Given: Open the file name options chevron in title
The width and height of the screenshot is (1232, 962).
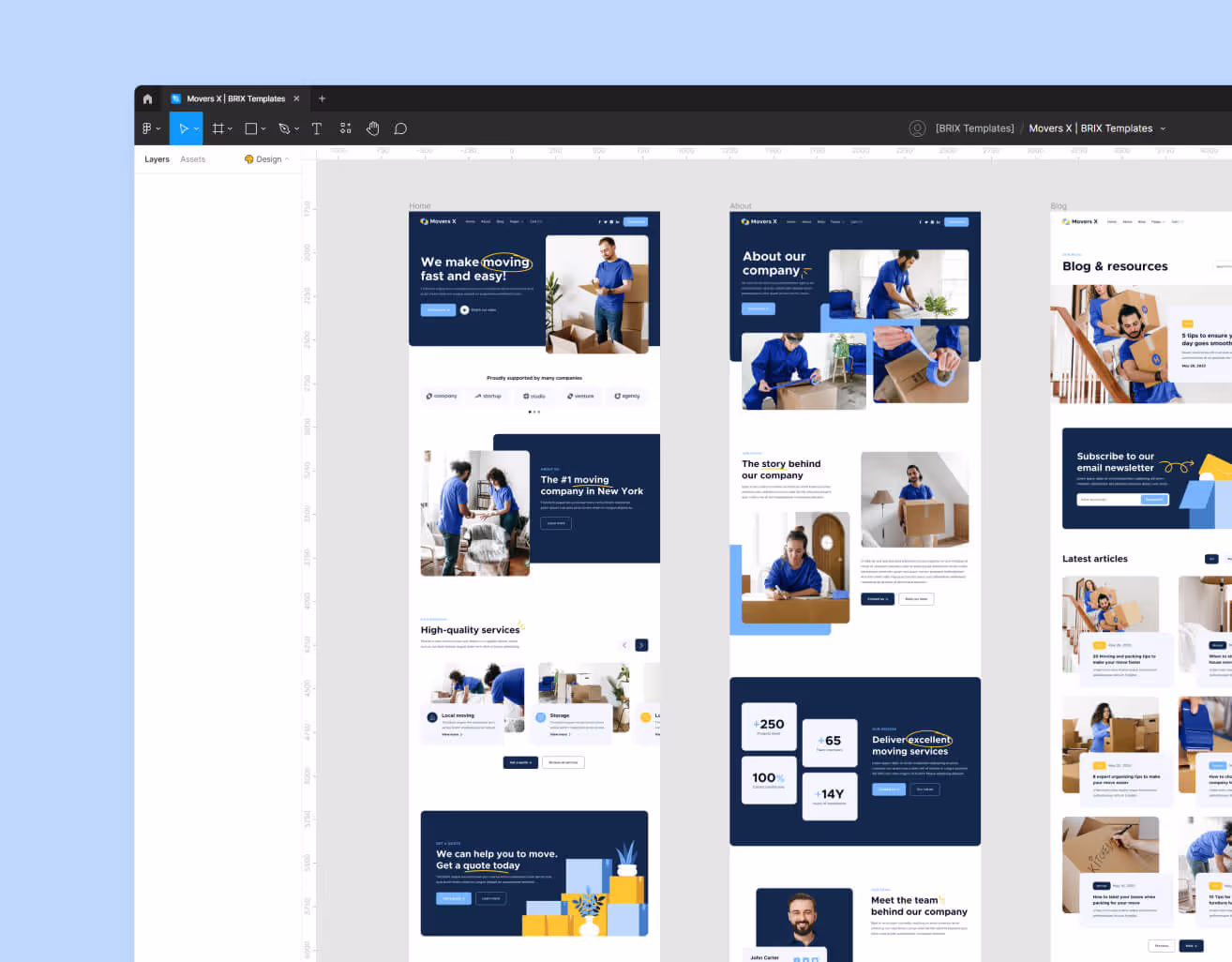Looking at the screenshot, I should [1163, 129].
